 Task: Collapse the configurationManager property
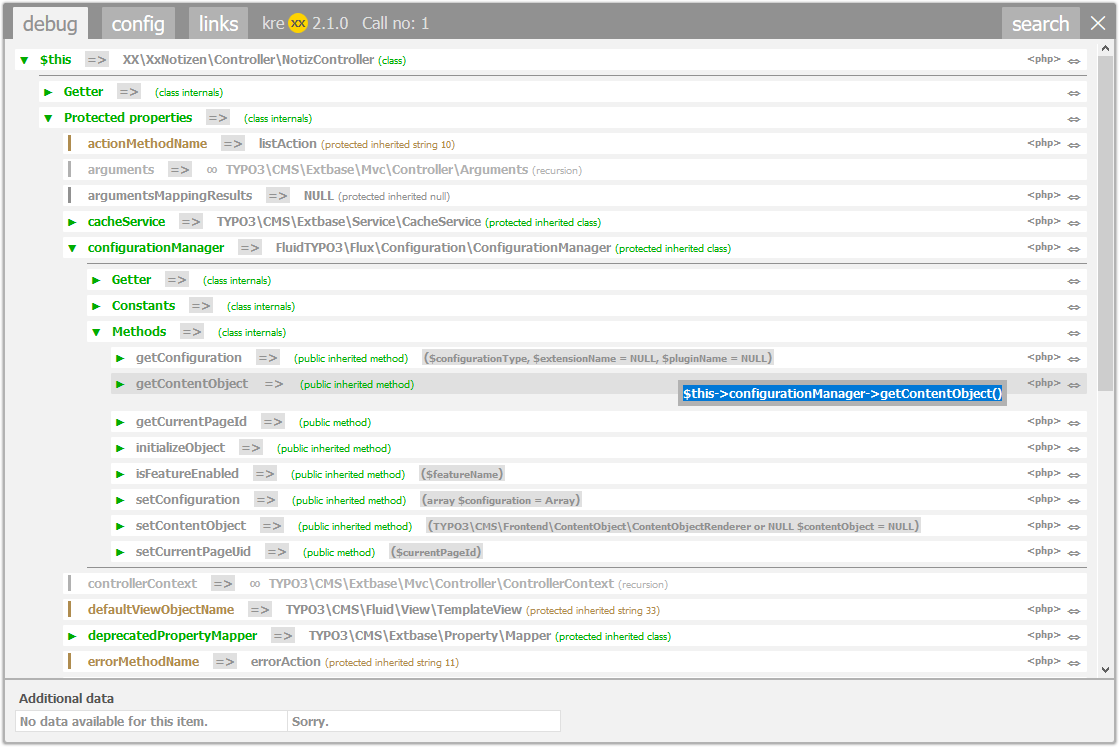(x=72, y=248)
